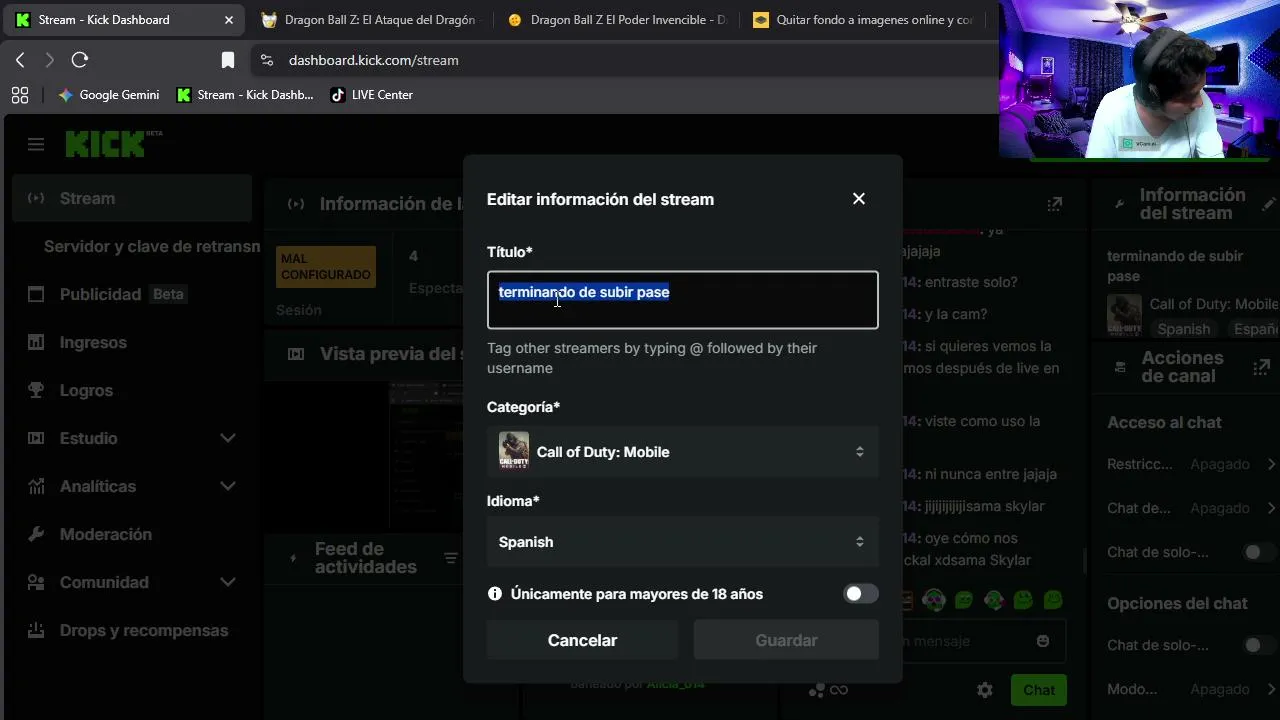
Task: Open the Idioma dropdown showing Spanish
Action: [683, 542]
